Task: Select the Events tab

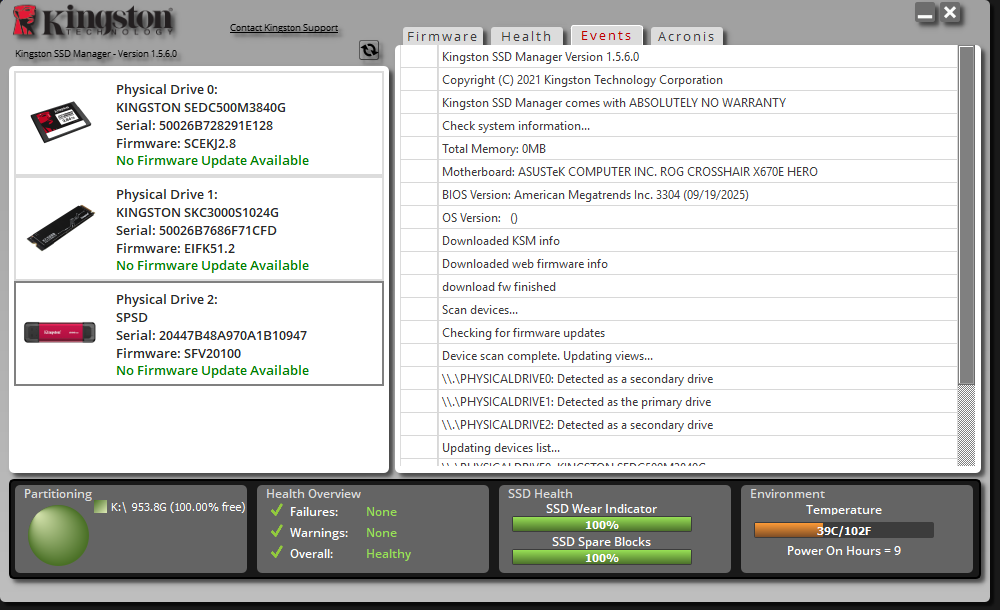Action: tap(606, 35)
